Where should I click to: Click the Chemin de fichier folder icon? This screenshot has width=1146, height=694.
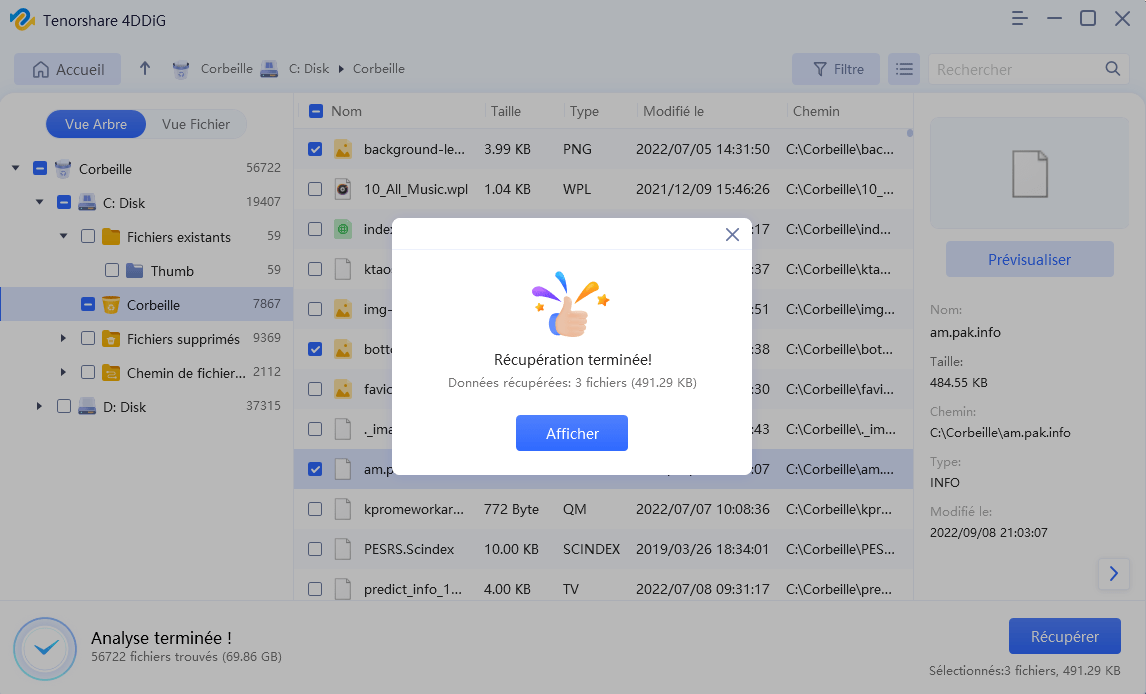click(111, 373)
